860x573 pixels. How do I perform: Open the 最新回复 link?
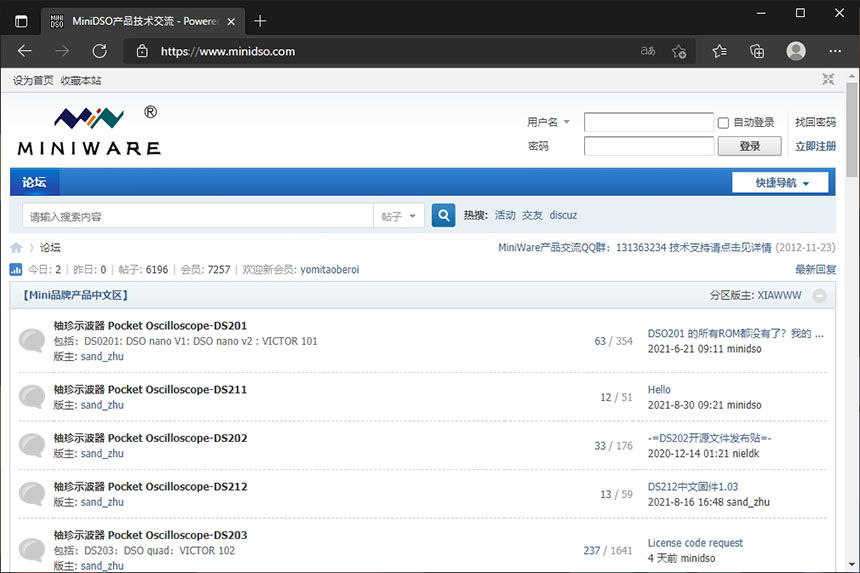tap(816, 269)
